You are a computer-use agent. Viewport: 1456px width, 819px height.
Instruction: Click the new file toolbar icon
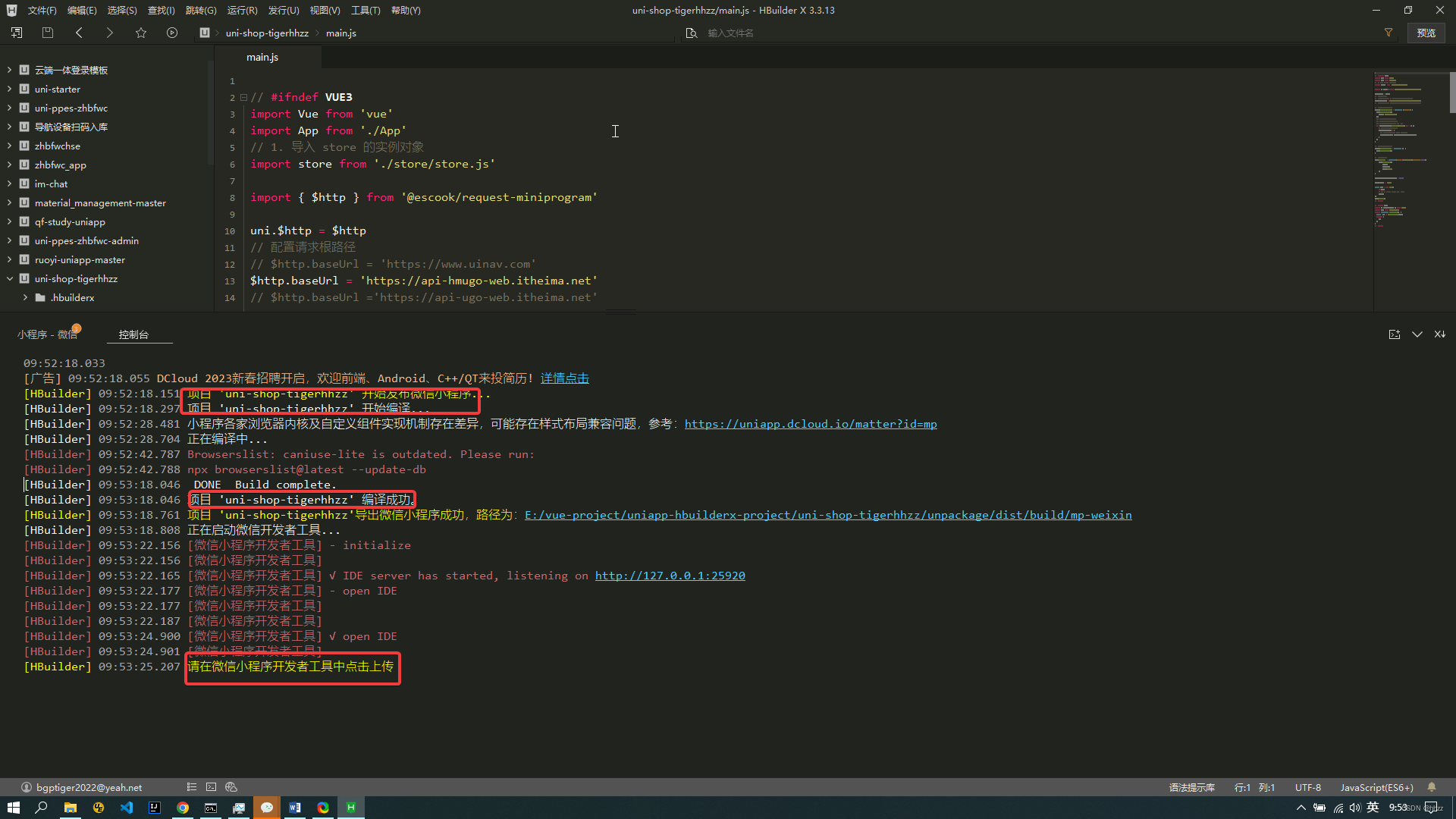click(x=17, y=33)
